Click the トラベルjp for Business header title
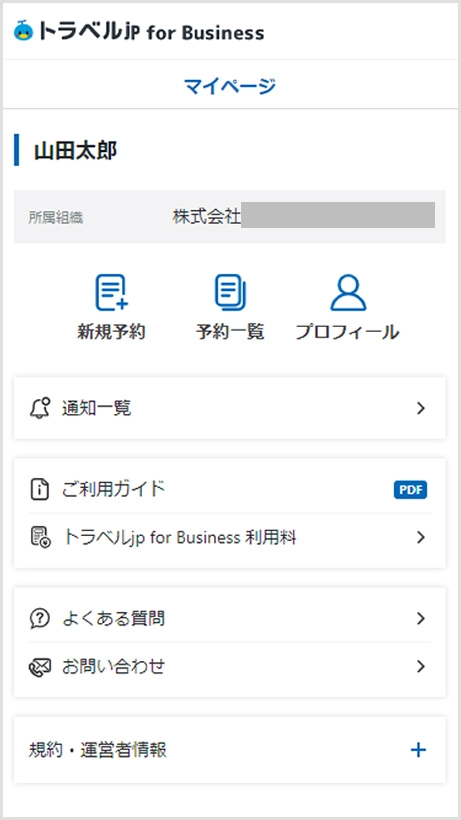Image resolution: width=461 pixels, height=820 pixels. click(152, 32)
